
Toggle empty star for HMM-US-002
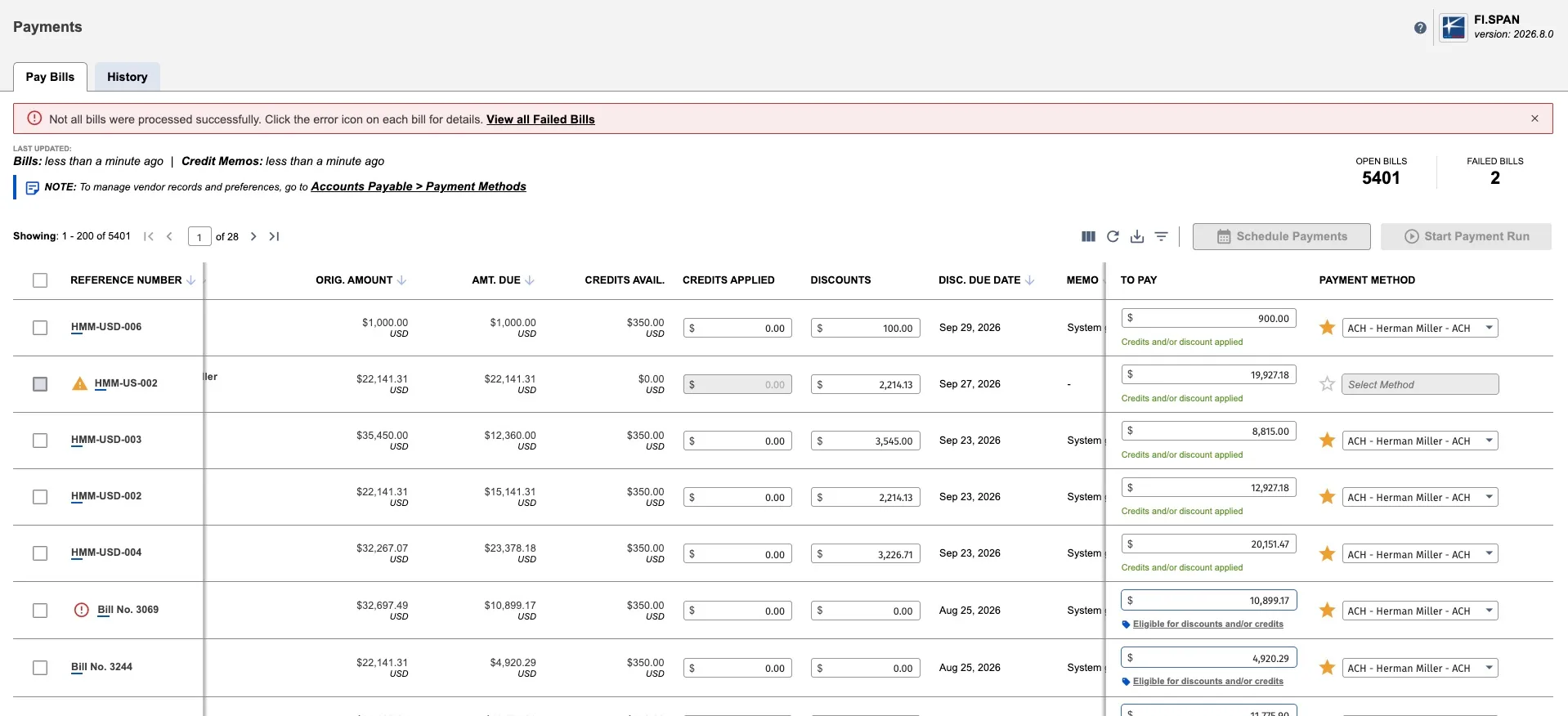[1328, 384]
